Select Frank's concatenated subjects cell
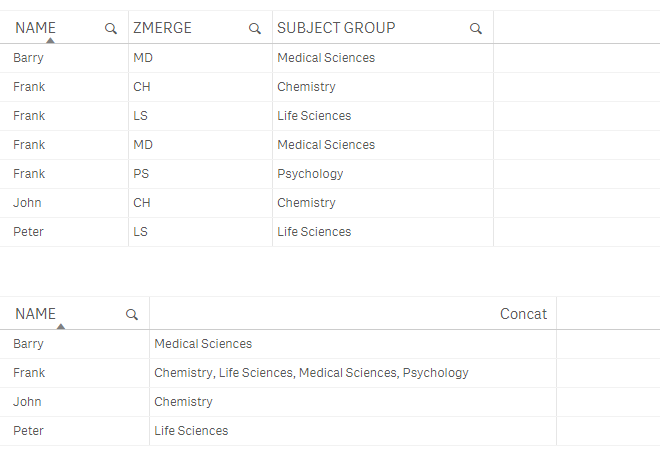The width and height of the screenshot is (660, 473). tap(311, 373)
